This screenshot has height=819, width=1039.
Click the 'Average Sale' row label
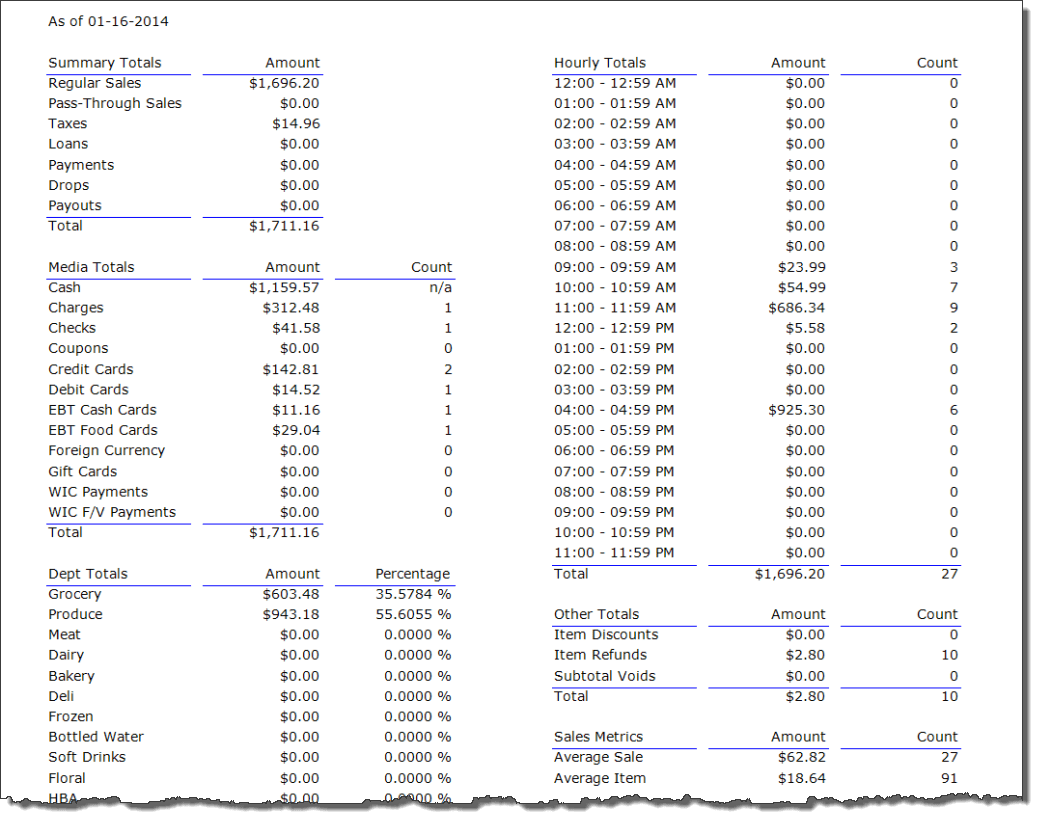click(x=598, y=757)
